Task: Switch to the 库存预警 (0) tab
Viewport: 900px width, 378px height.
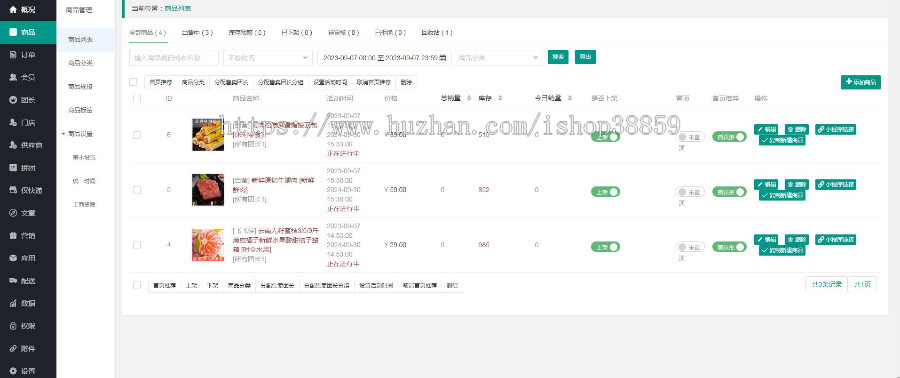Action: pyautogui.click(x=246, y=33)
